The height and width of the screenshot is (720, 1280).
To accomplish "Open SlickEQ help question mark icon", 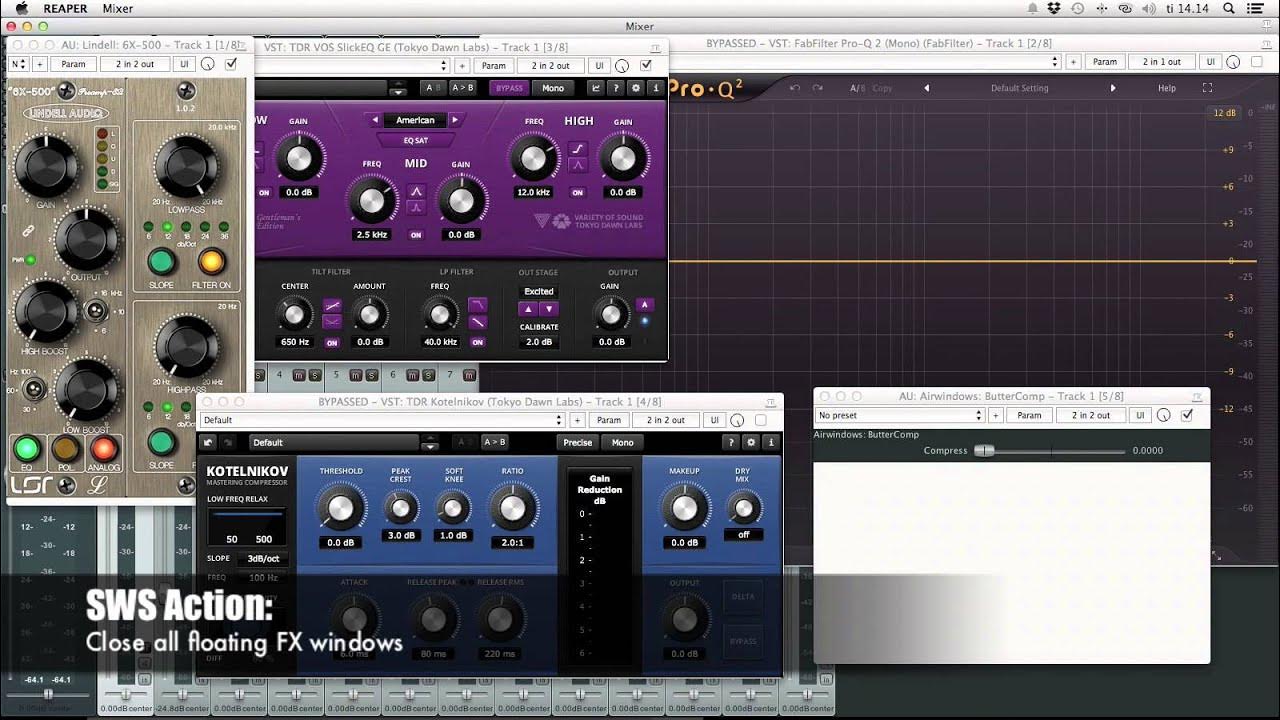I will point(616,88).
